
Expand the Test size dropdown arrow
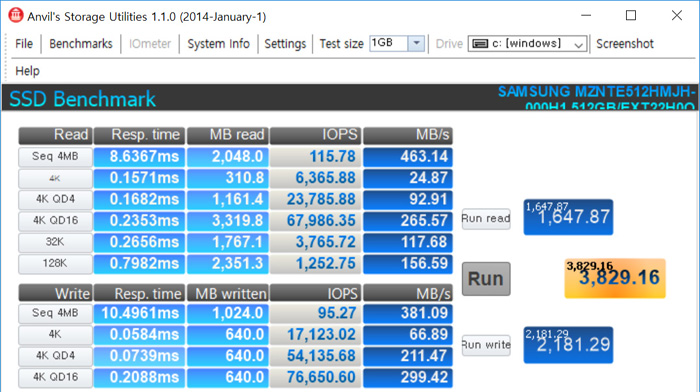[416, 44]
